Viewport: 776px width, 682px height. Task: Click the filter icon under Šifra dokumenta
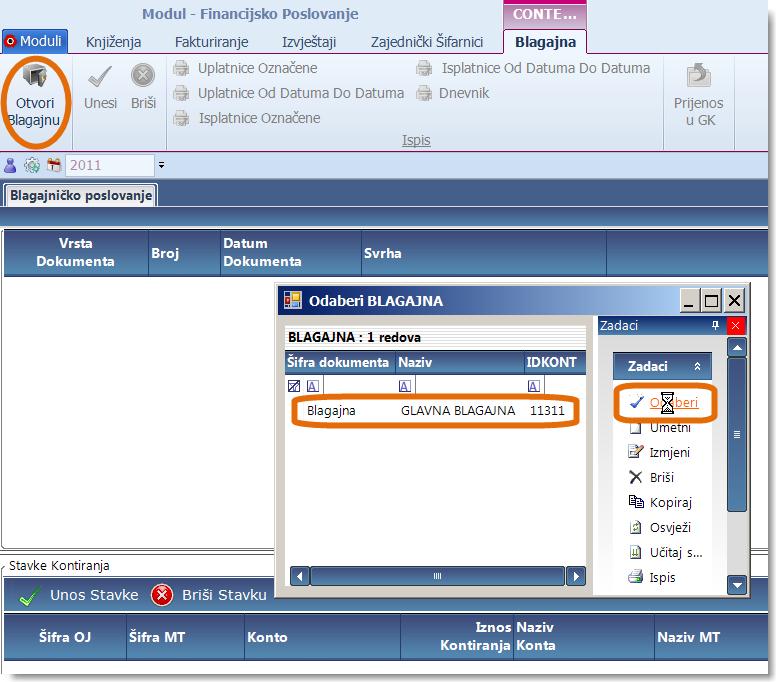click(313, 386)
